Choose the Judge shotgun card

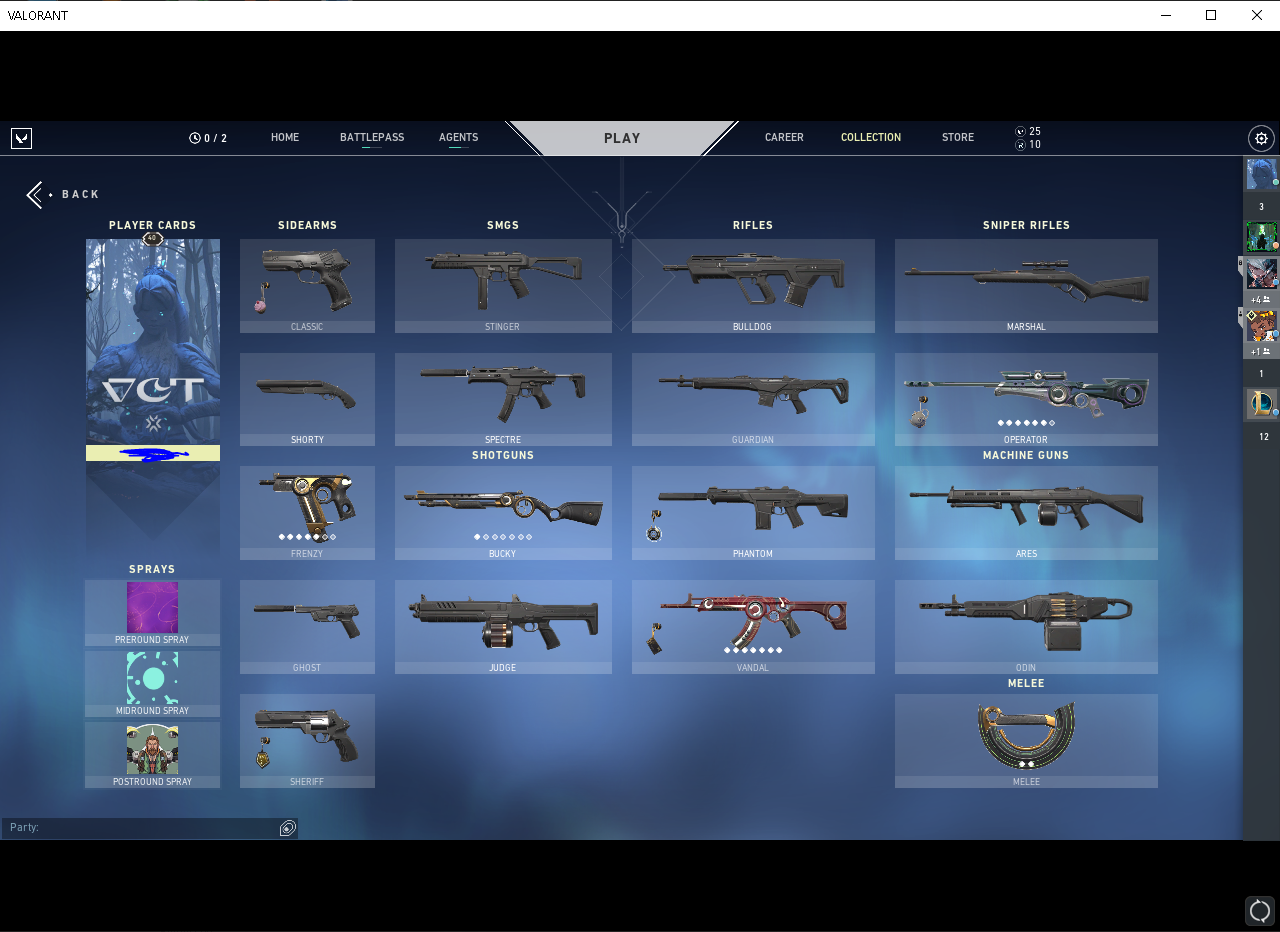pos(503,627)
